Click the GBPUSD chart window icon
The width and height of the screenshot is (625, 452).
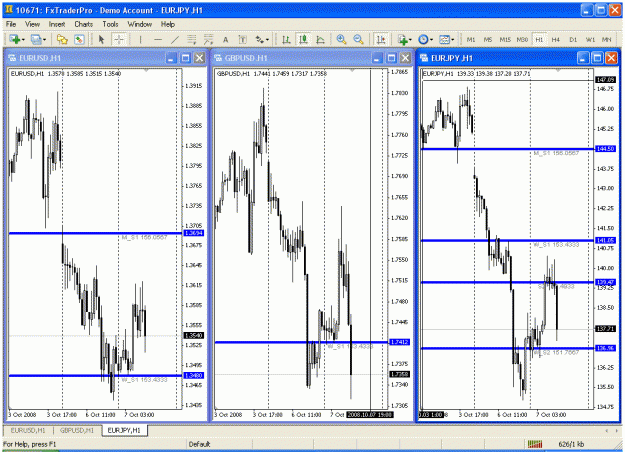218,58
